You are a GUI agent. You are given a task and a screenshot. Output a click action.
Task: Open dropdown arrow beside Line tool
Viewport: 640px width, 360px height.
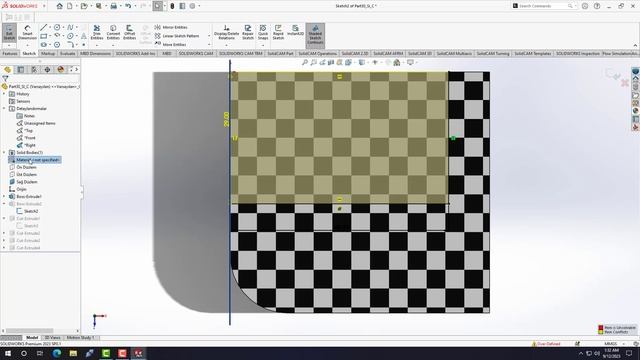(50, 27)
